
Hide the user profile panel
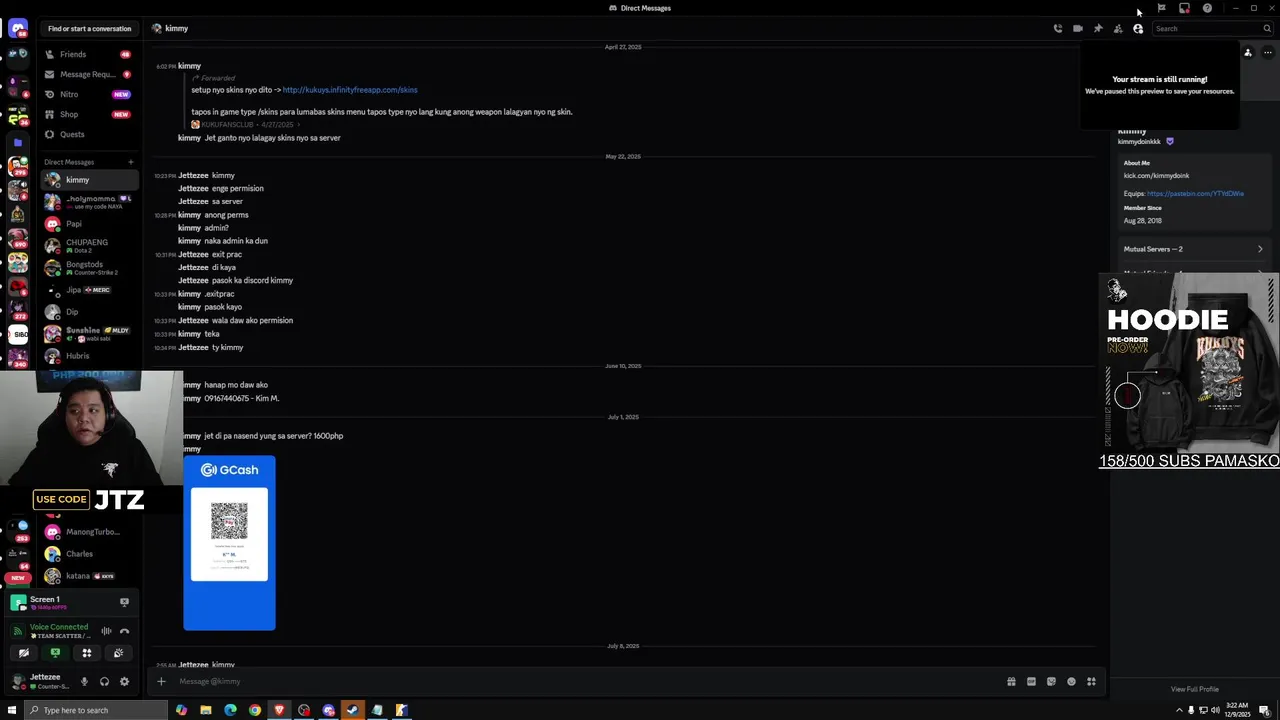pos(1138,29)
